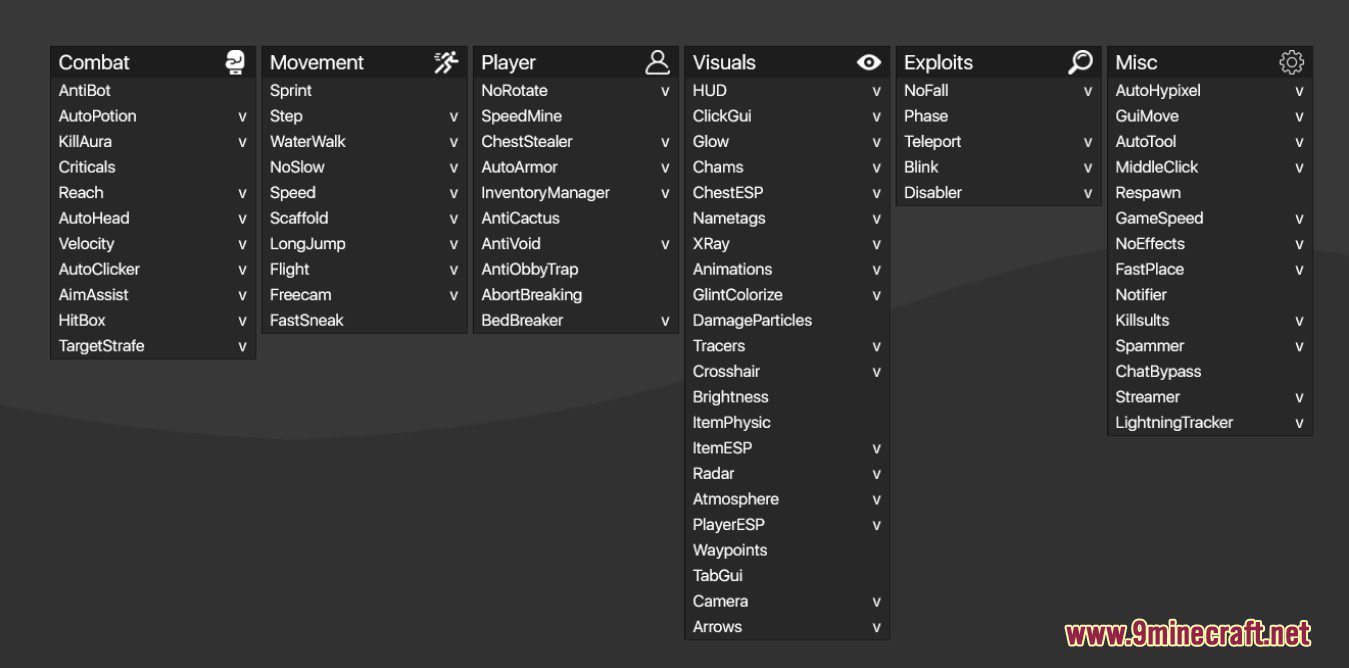Image resolution: width=1349 pixels, height=668 pixels.
Task: Click the Waypoints entry
Action: click(787, 550)
